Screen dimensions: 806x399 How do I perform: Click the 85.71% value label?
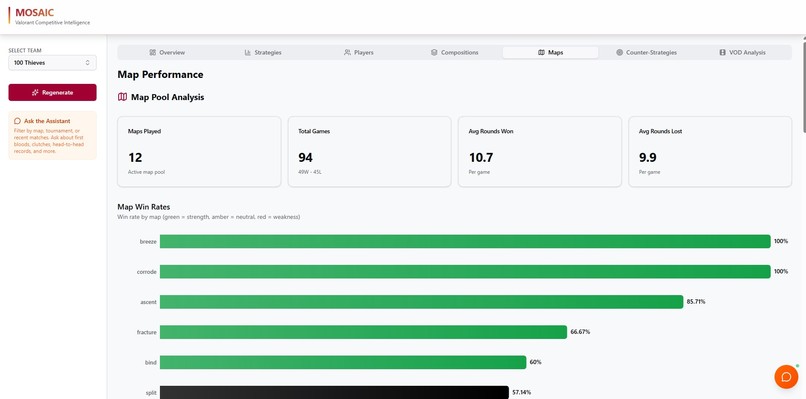[696, 302]
